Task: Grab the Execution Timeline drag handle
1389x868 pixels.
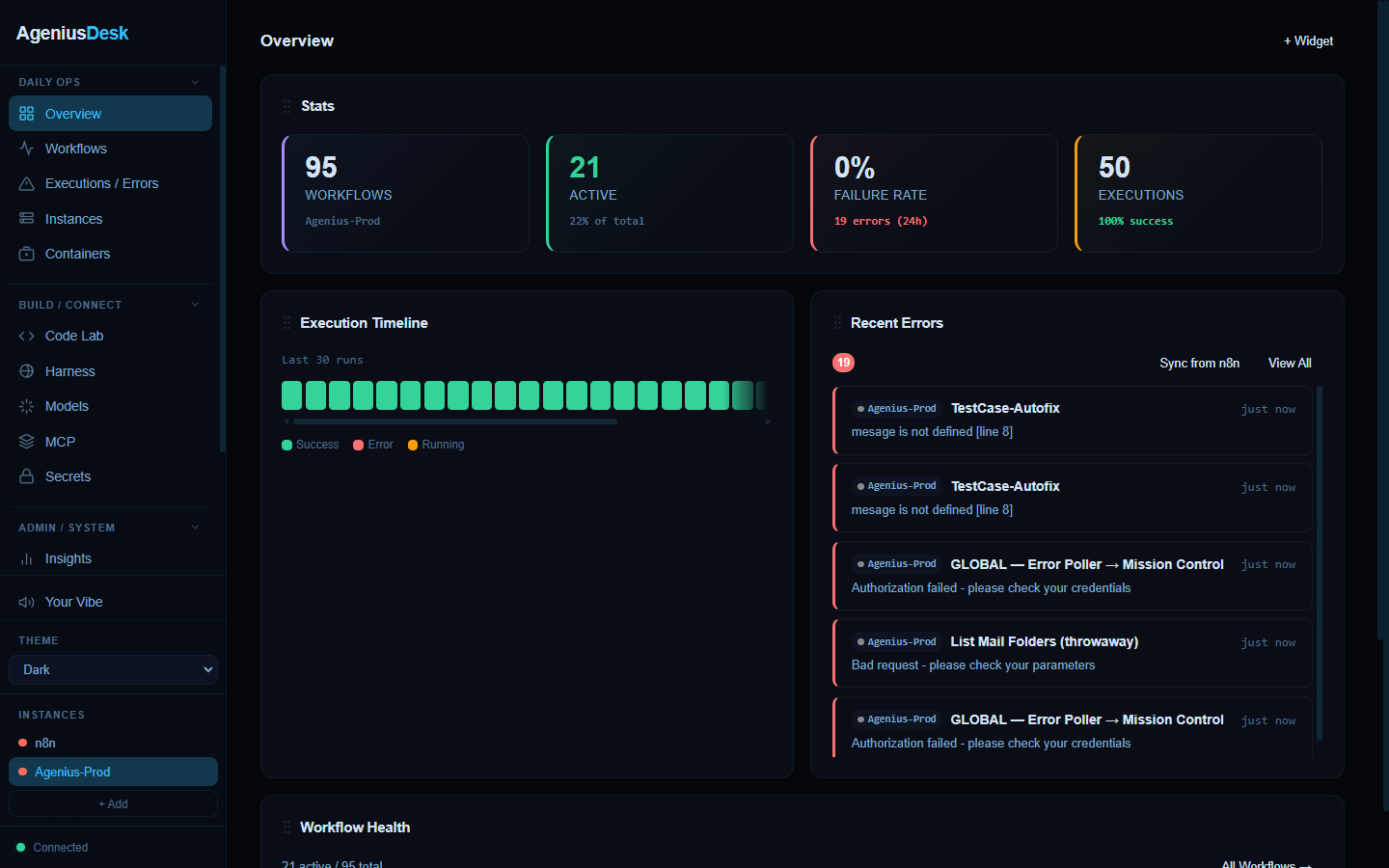Action: [286, 323]
